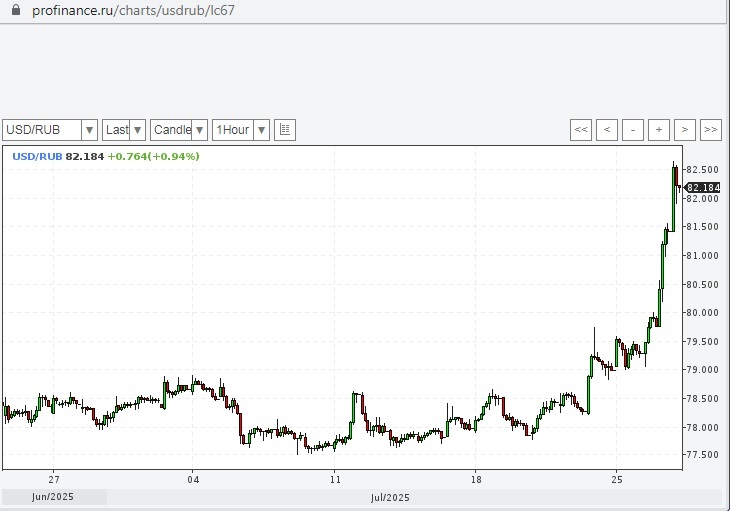This screenshot has width=730, height=511.
Task: Click the 11 date marker on time axis
Action: (x=335, y=479)
